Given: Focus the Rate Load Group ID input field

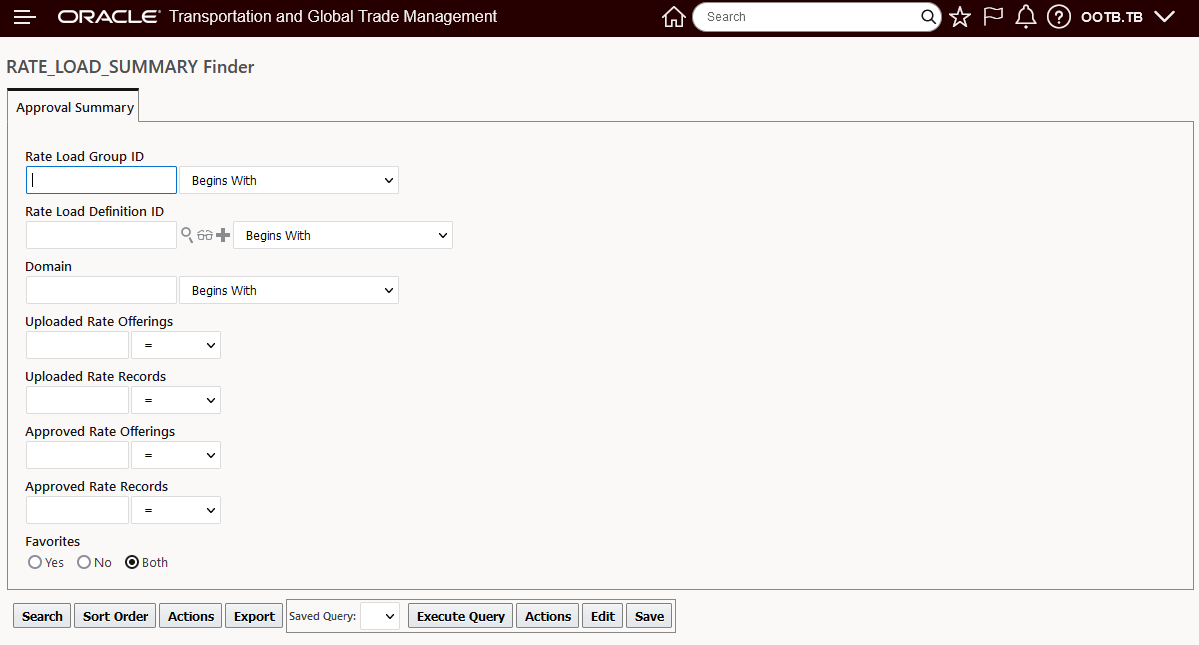Looking at the screenshot, I should click(102, 180).
